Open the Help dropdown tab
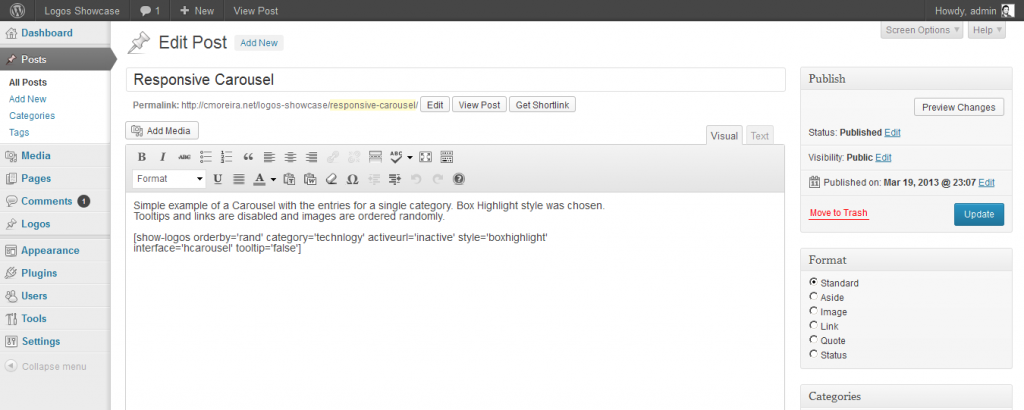This screenshot has height=410, width=1024. (x=985, y=30)
